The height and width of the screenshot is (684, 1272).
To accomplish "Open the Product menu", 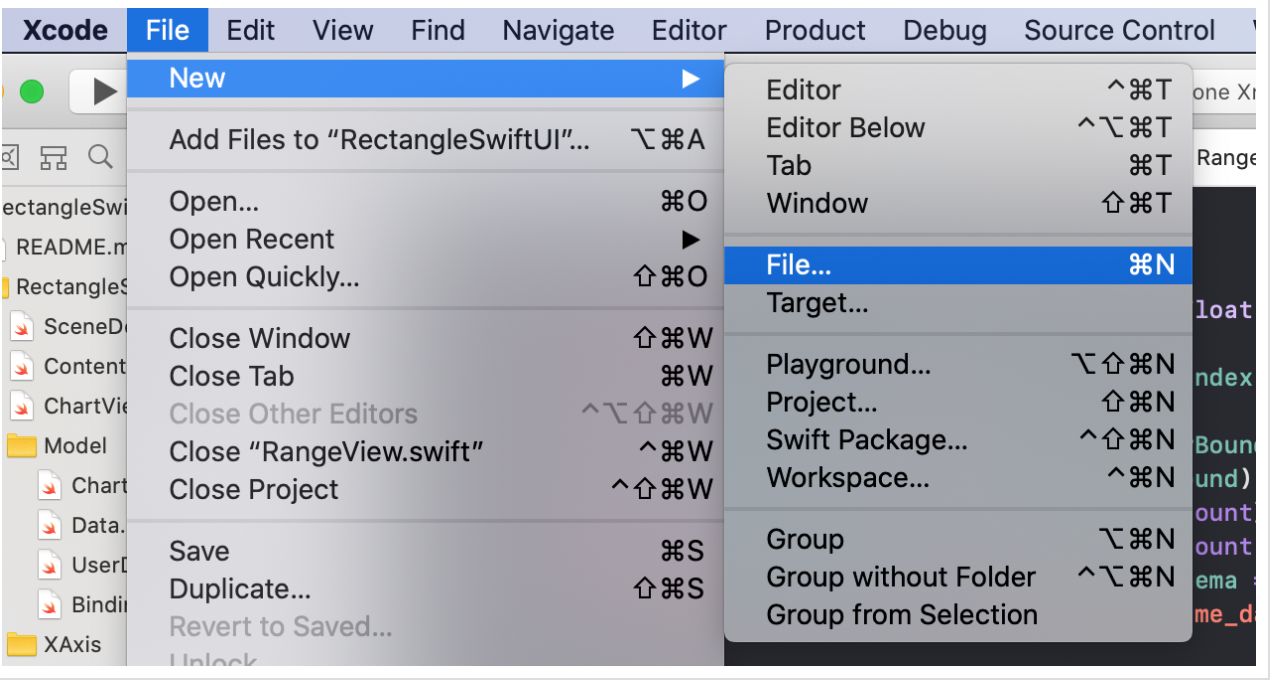I will click(x=814, y=30).
